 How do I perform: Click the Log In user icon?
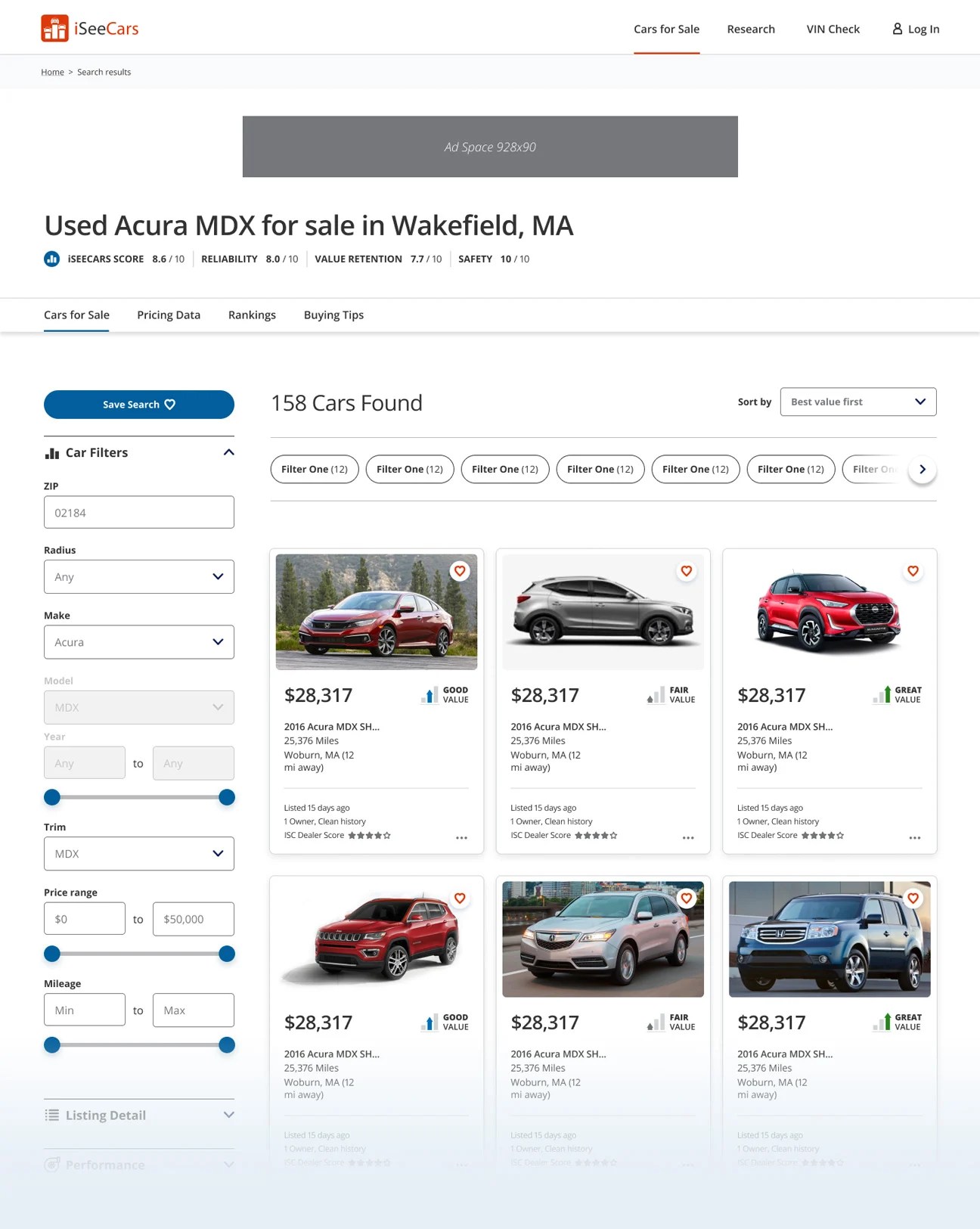[x=898, y=29]
